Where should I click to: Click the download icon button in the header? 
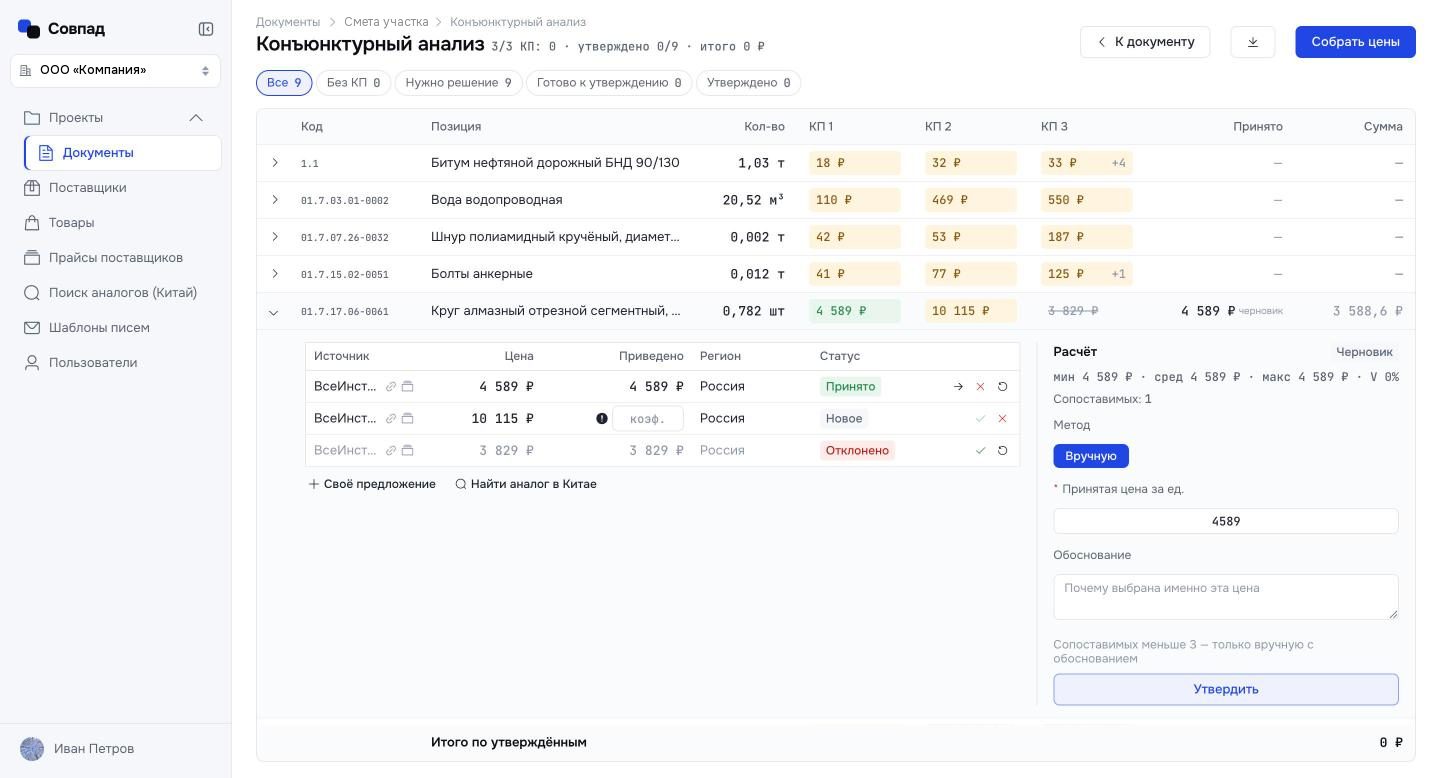1253,42
